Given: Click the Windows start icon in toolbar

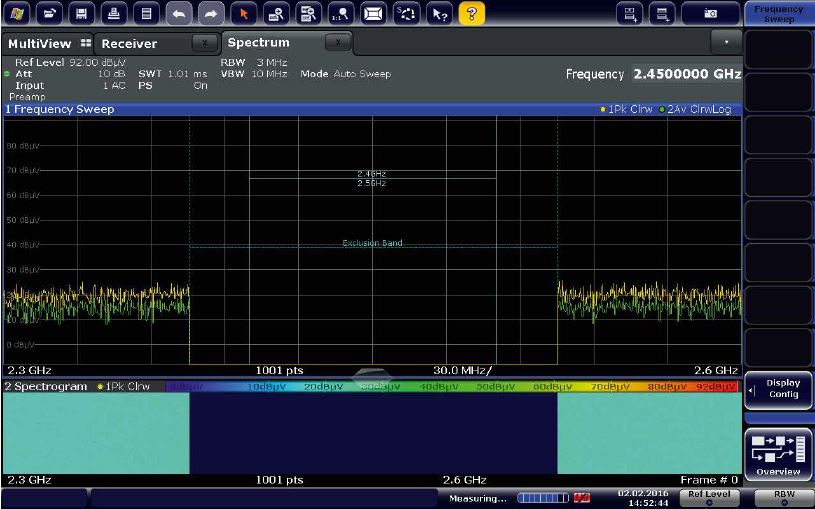Looking at the screenshot, I should [x=18, y=14].
